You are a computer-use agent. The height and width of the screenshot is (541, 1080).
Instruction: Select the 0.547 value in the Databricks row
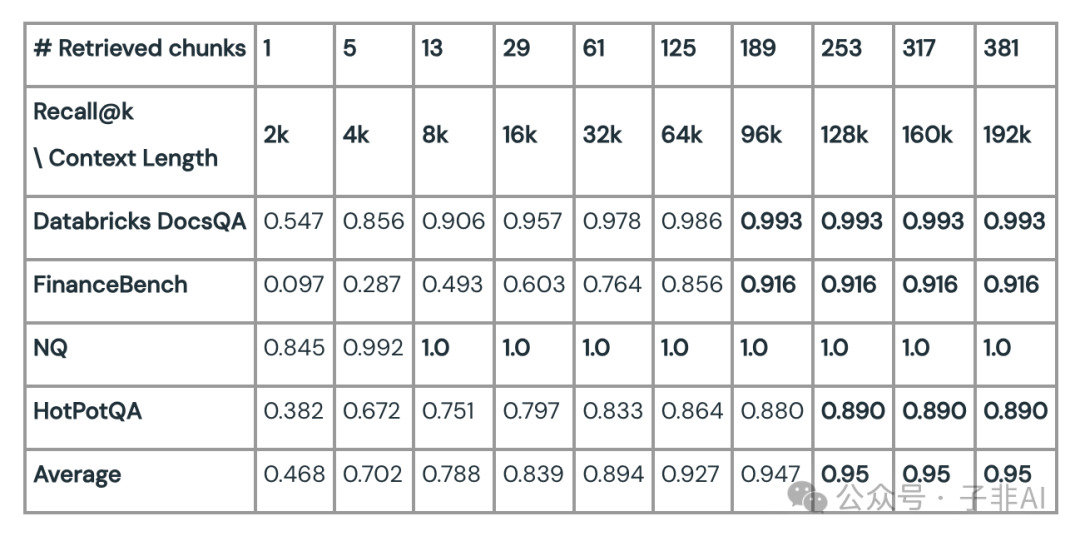click(x=294, y=222)
